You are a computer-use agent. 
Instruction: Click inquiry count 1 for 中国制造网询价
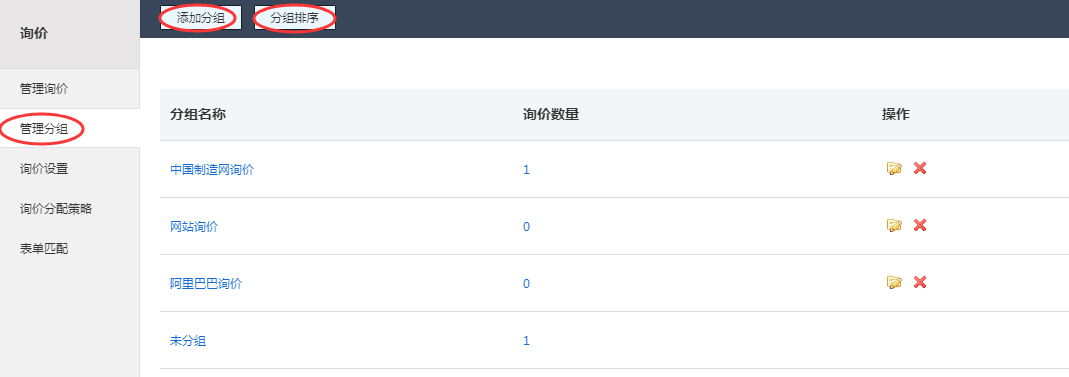click(x=526, y=170)
